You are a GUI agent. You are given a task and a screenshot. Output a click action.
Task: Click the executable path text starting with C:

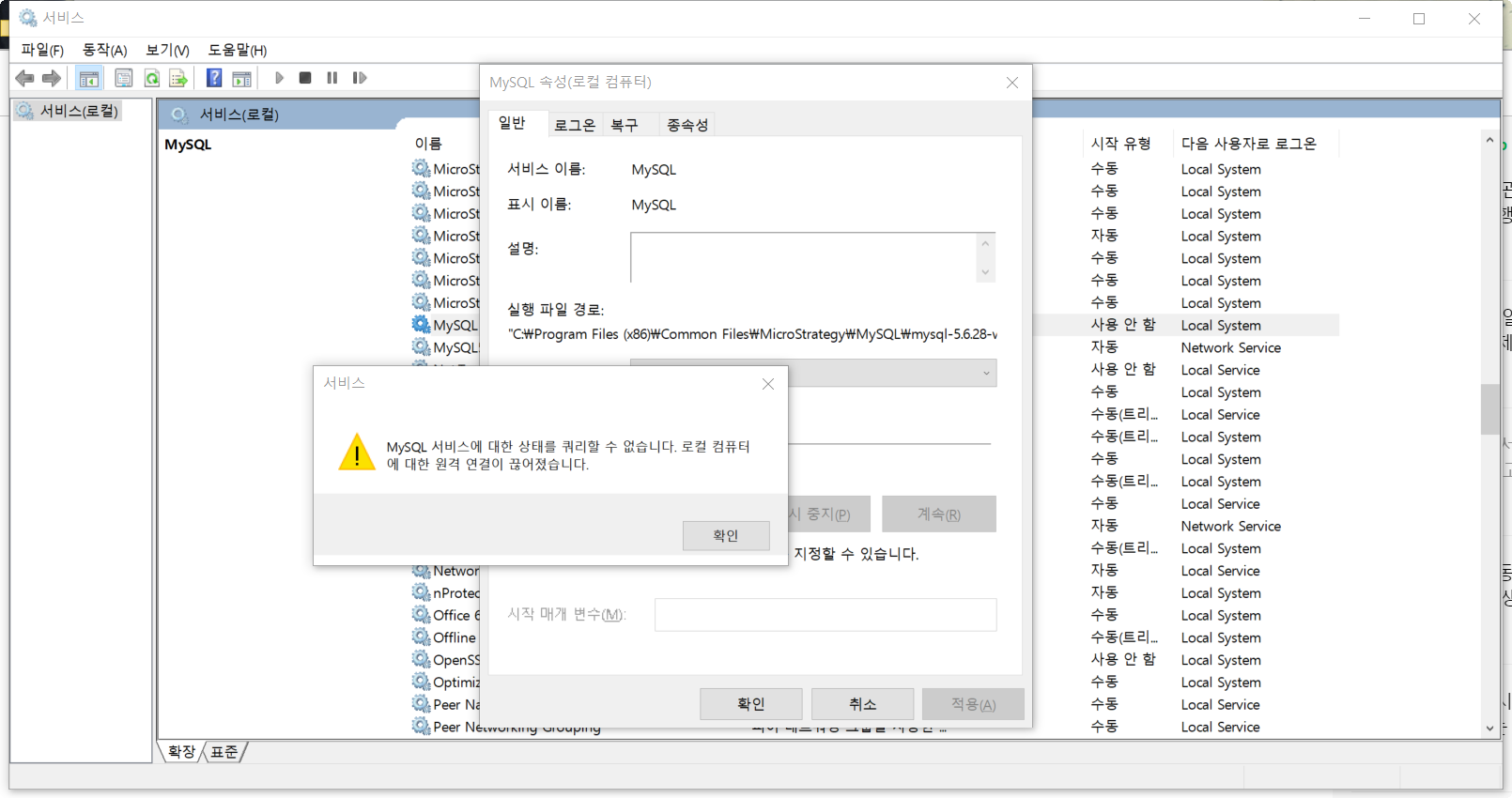click(752, 334)
